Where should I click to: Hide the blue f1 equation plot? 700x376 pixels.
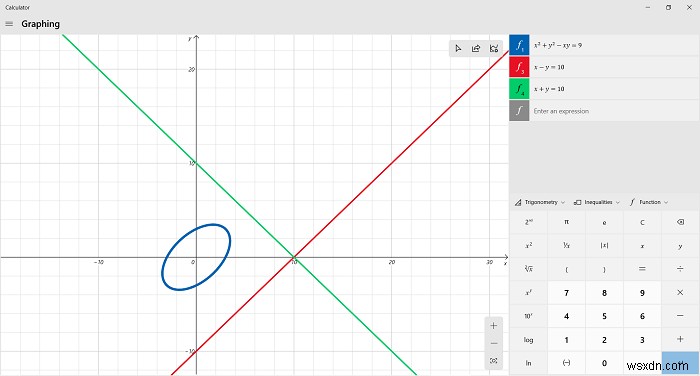coord(519,45)
